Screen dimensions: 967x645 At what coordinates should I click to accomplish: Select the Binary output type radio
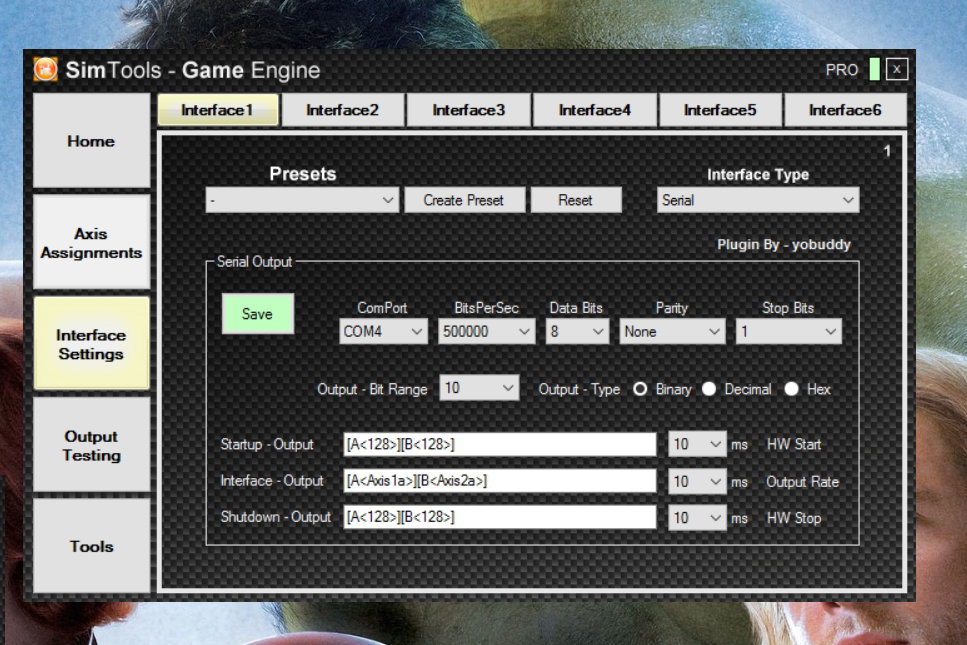[640, 389]
